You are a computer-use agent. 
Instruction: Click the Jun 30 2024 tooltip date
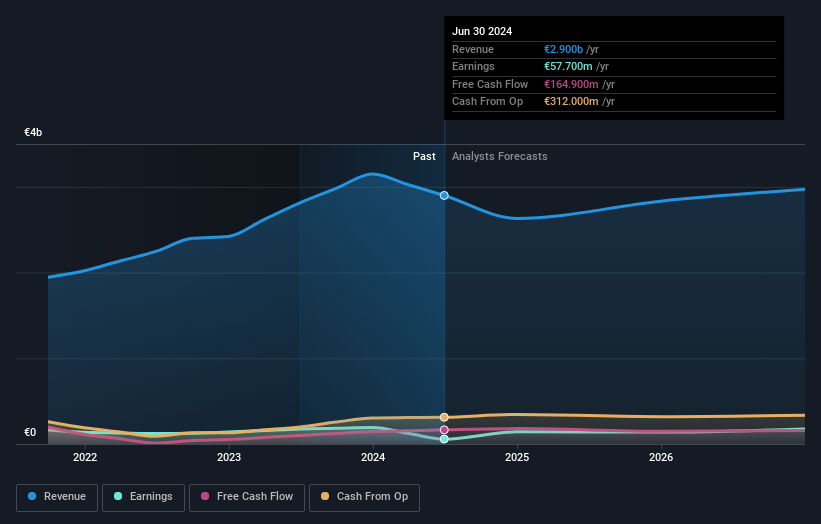[482, 31]
